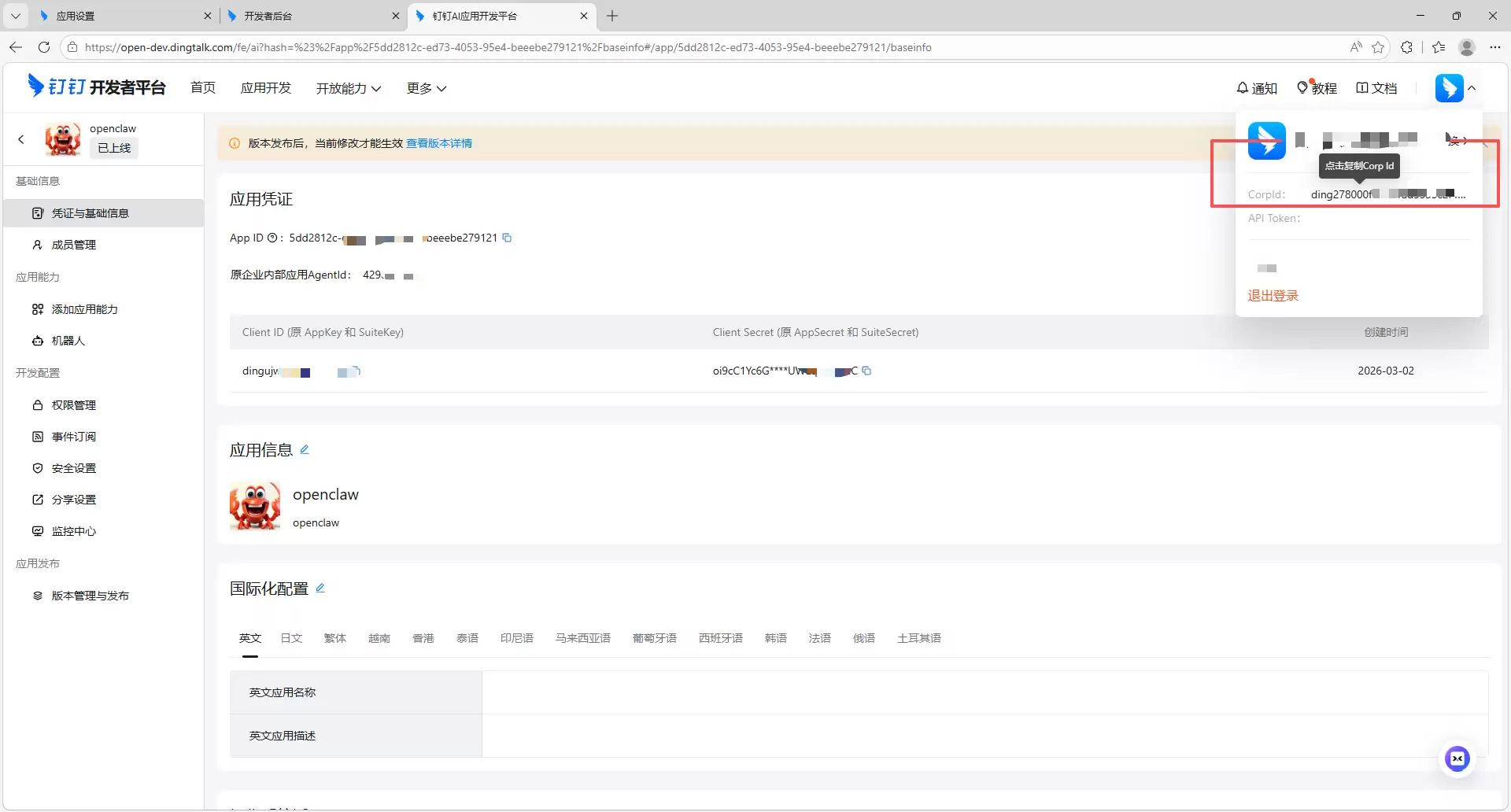Click 退出登录 to log out
This screenshot has height=812, width=1511.
coord(1273,296)
